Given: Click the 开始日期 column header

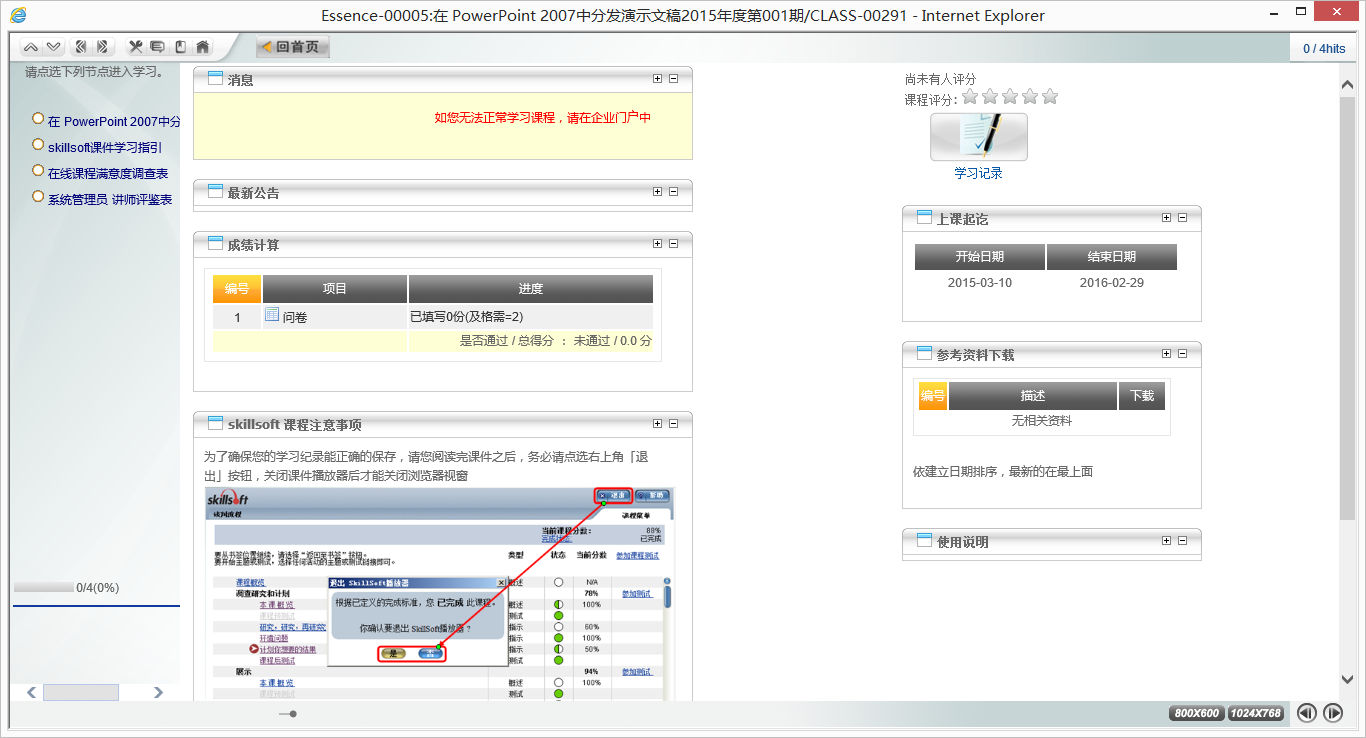Looking at the screenshot, I should [980, 257].
